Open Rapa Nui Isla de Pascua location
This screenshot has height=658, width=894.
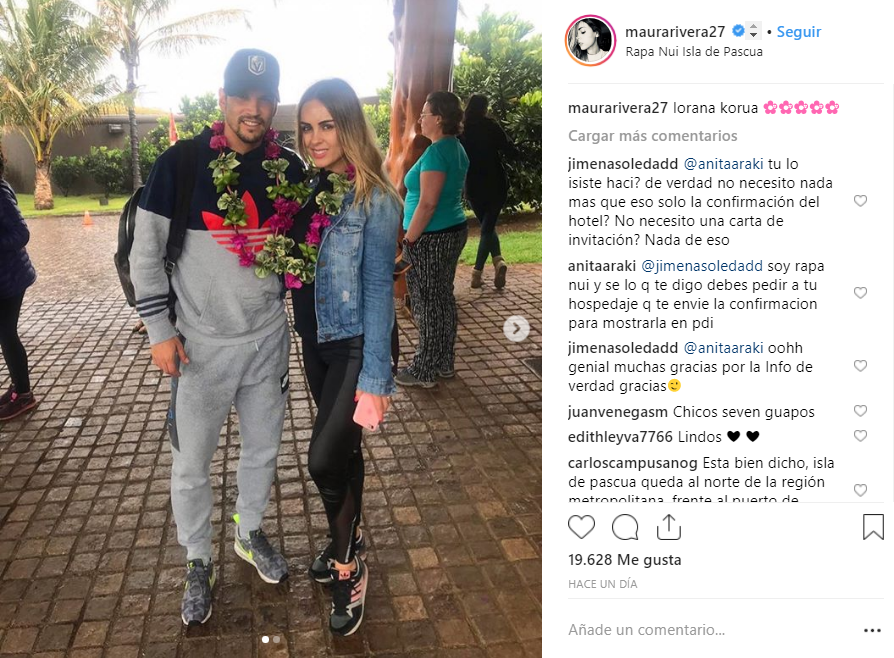point(694,51)
